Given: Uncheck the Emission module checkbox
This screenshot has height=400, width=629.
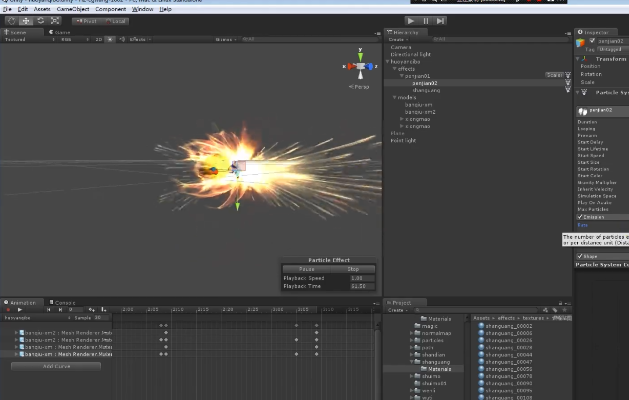Looking at the screenshot, I should click(580, 217).
